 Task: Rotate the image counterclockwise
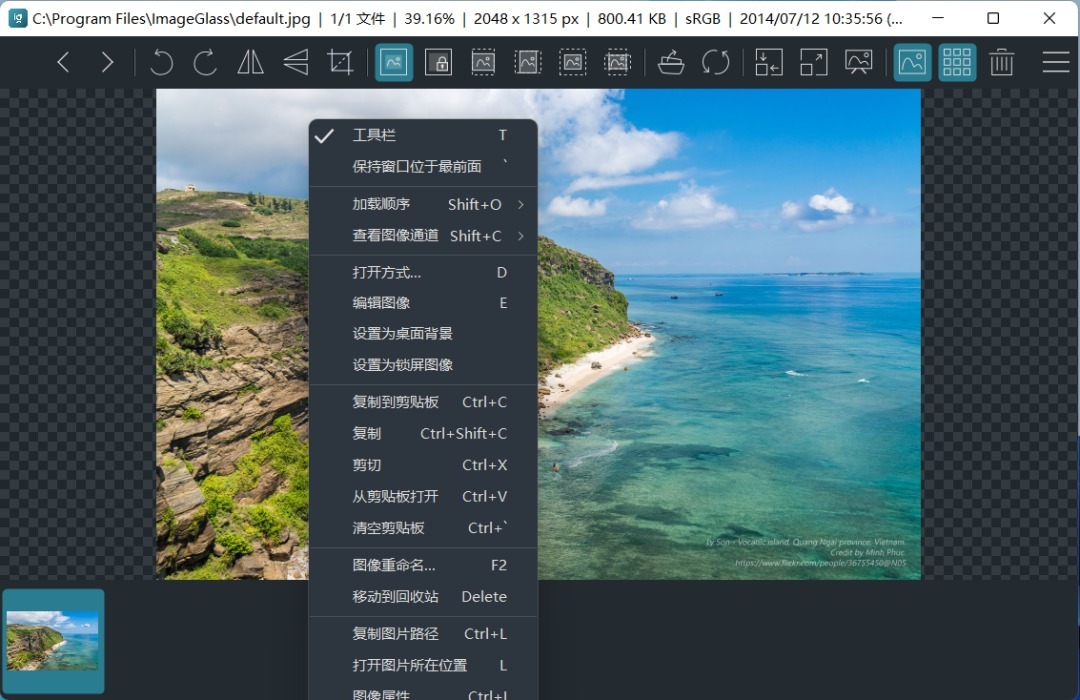coord(161,62)
